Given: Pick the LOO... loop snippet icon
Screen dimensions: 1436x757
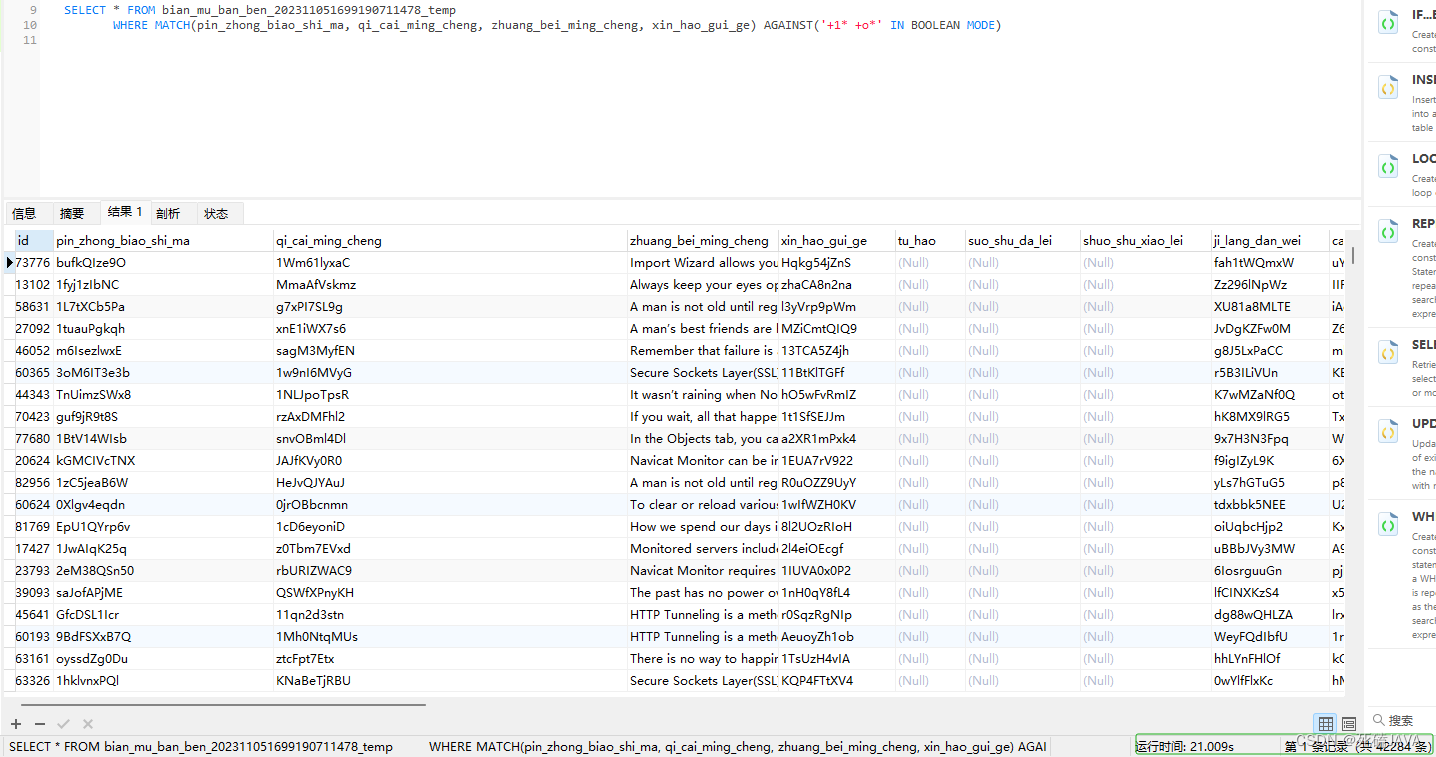Looking at the screenshot, I should pyautogui.click(x=1388, y=167).
